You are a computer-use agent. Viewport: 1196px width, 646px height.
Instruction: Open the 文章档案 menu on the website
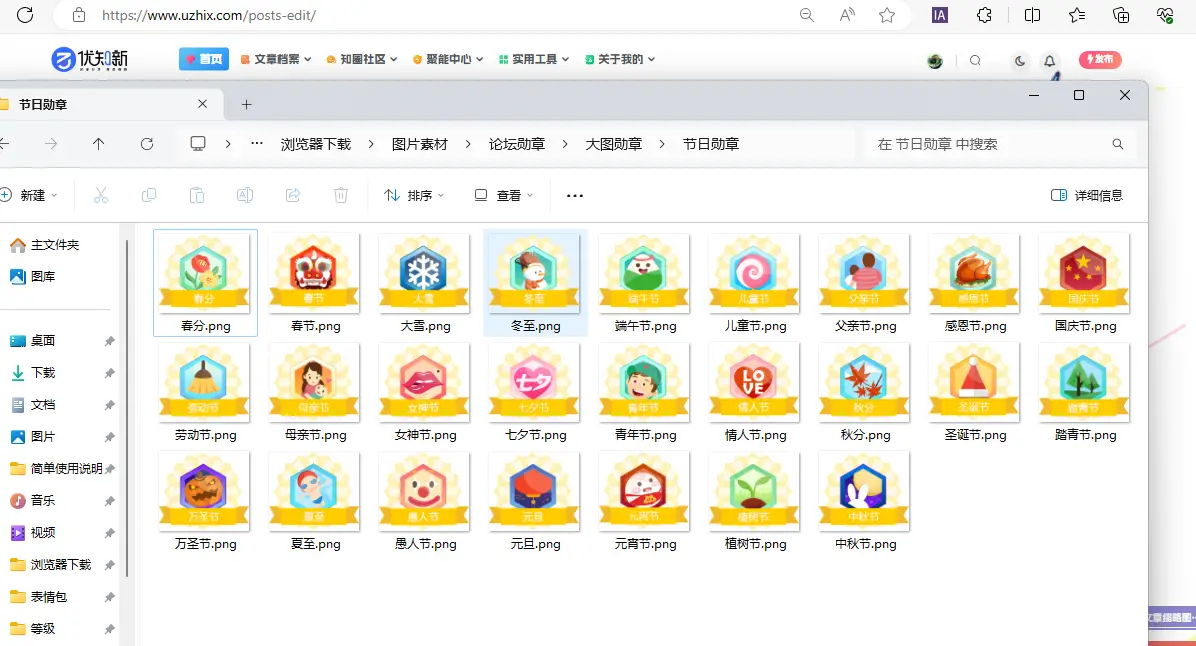[x=277, y=58]
